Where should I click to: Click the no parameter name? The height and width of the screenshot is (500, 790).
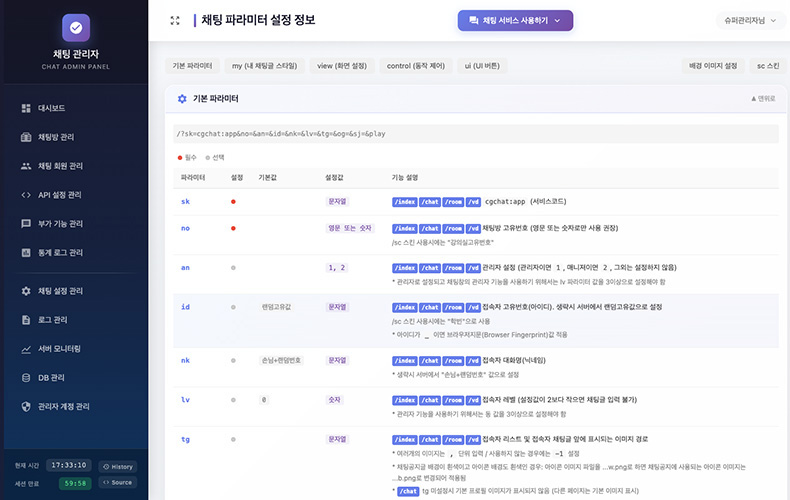pyautogui.click(x=185, y=228)
